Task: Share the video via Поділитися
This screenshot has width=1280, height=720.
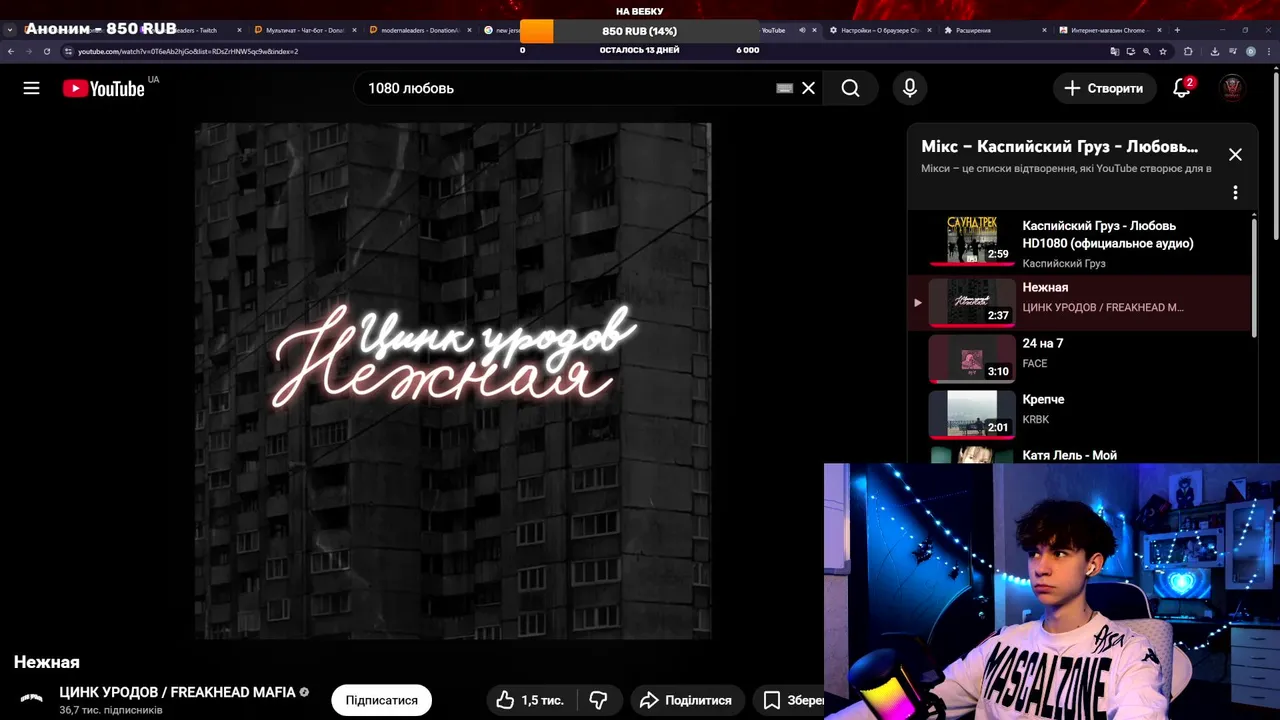Action: tap(687, 700)
